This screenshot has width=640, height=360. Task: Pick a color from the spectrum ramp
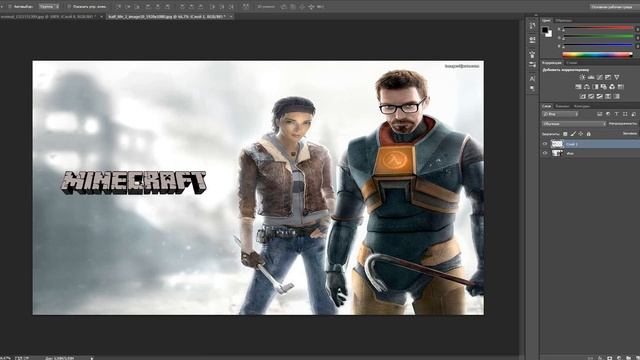pyautogui.click(x=598, y=54)
